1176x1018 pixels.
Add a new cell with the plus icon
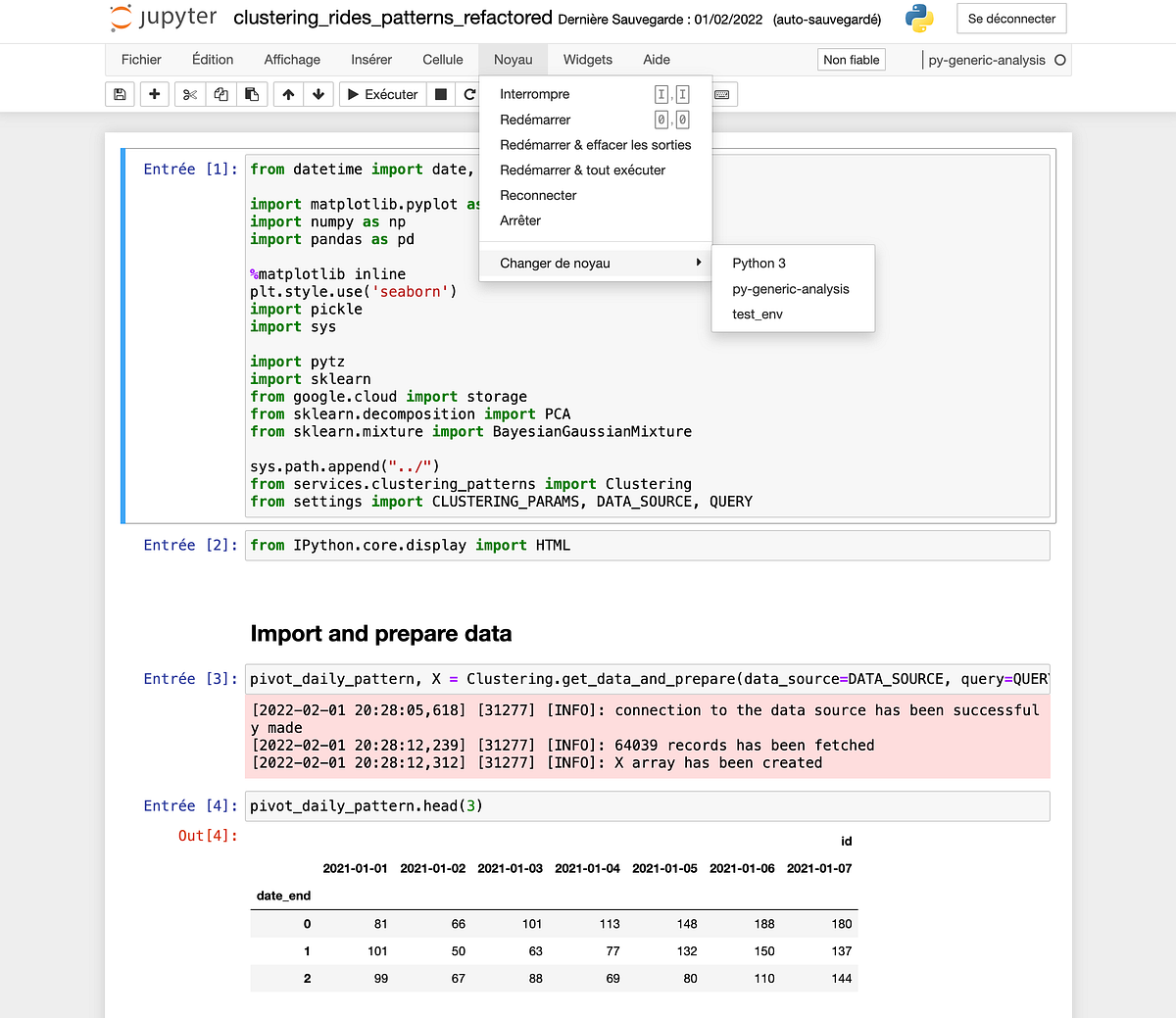pos(154,94)
